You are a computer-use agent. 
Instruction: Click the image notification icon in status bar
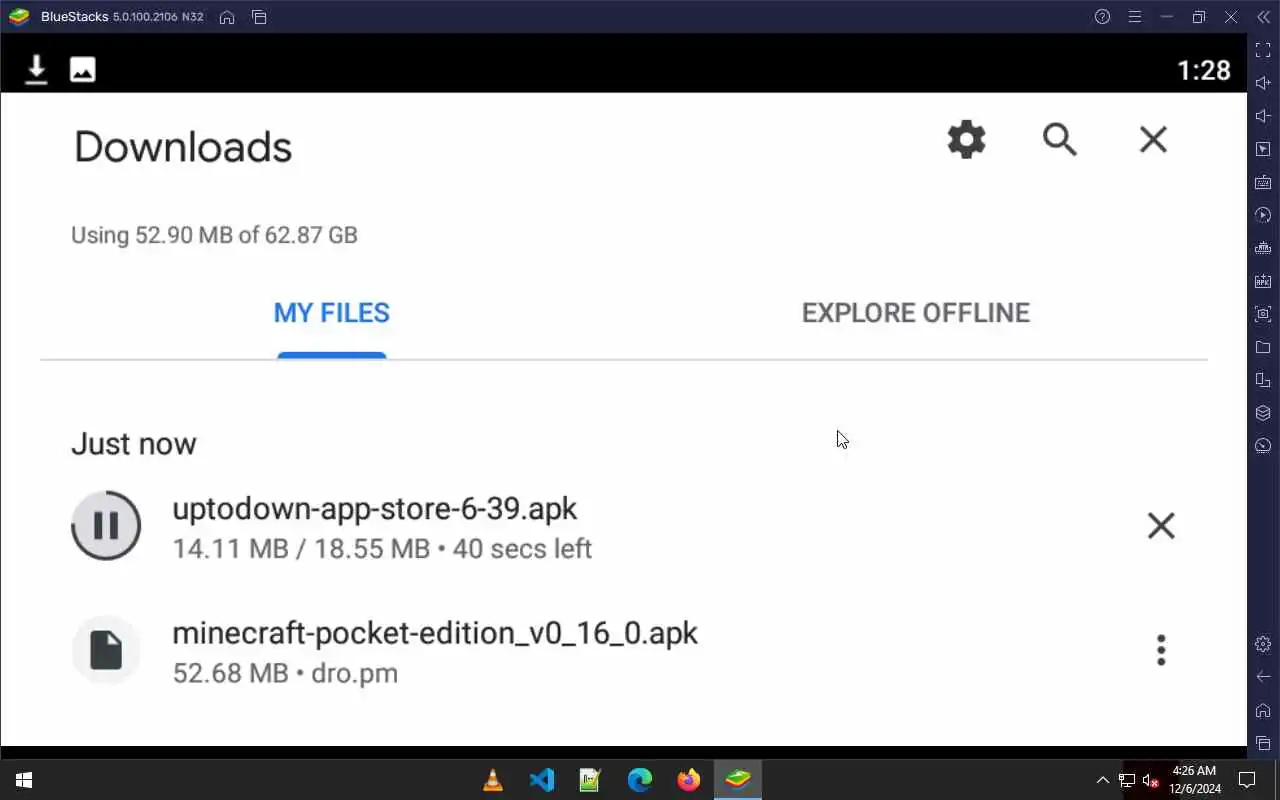pos(82,69)
